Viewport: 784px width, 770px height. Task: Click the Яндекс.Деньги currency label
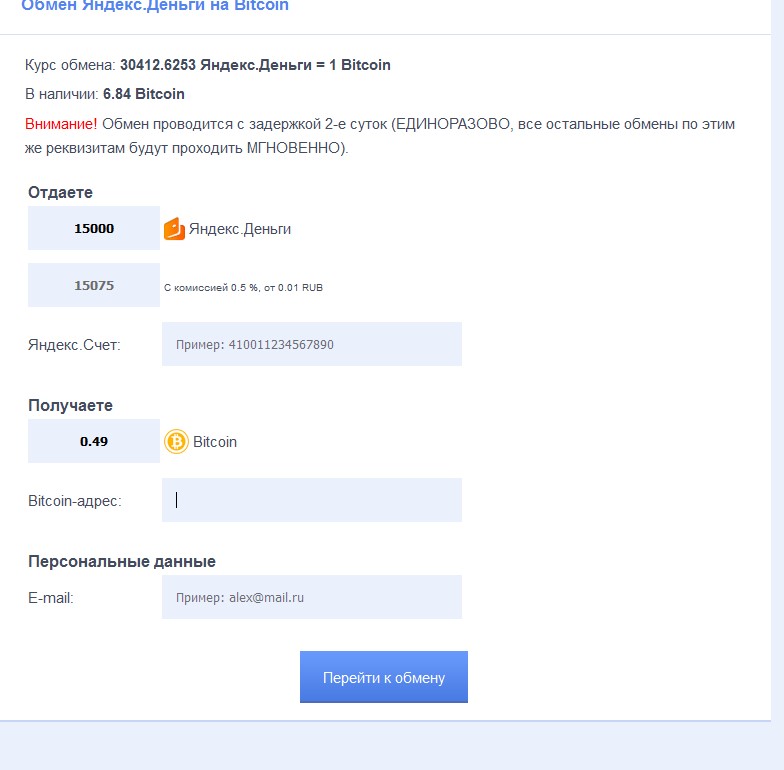(x=240, y=229)
